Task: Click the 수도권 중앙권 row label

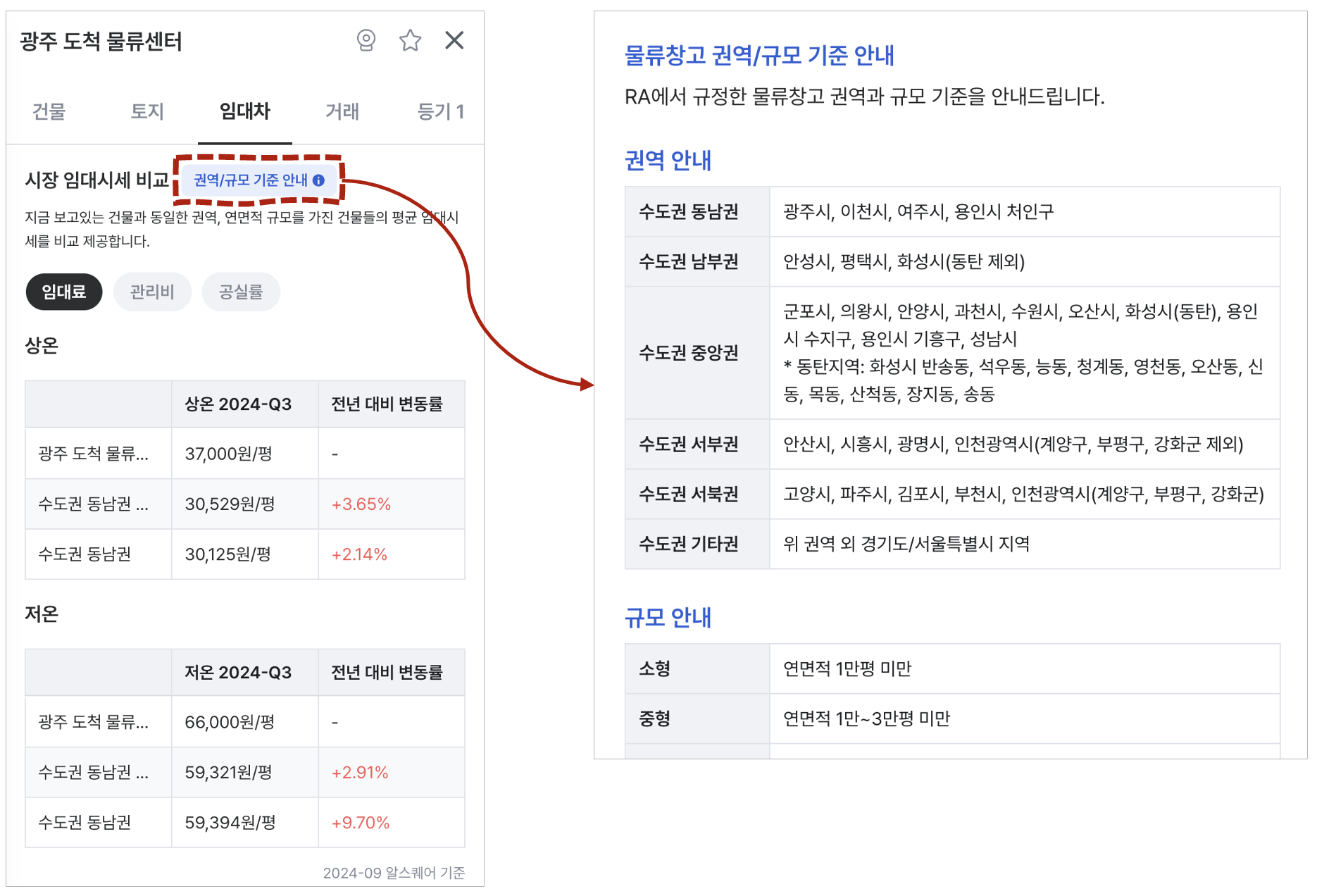Action: point(689,353)
